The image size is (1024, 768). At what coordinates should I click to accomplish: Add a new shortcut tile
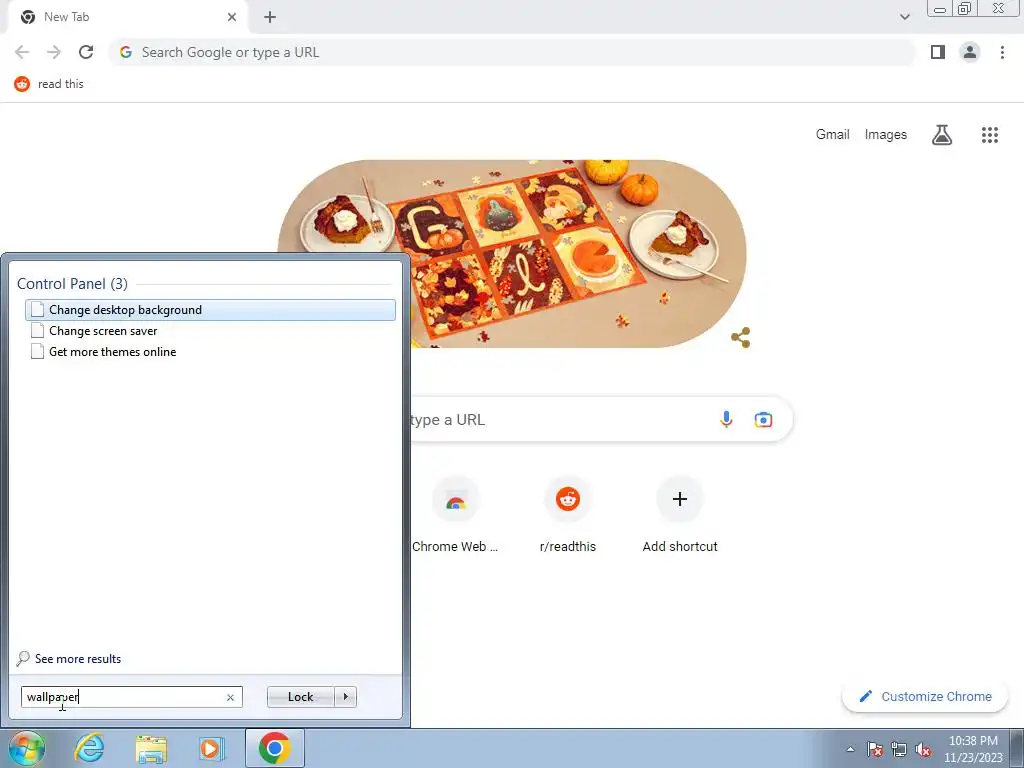coord(680,515)
